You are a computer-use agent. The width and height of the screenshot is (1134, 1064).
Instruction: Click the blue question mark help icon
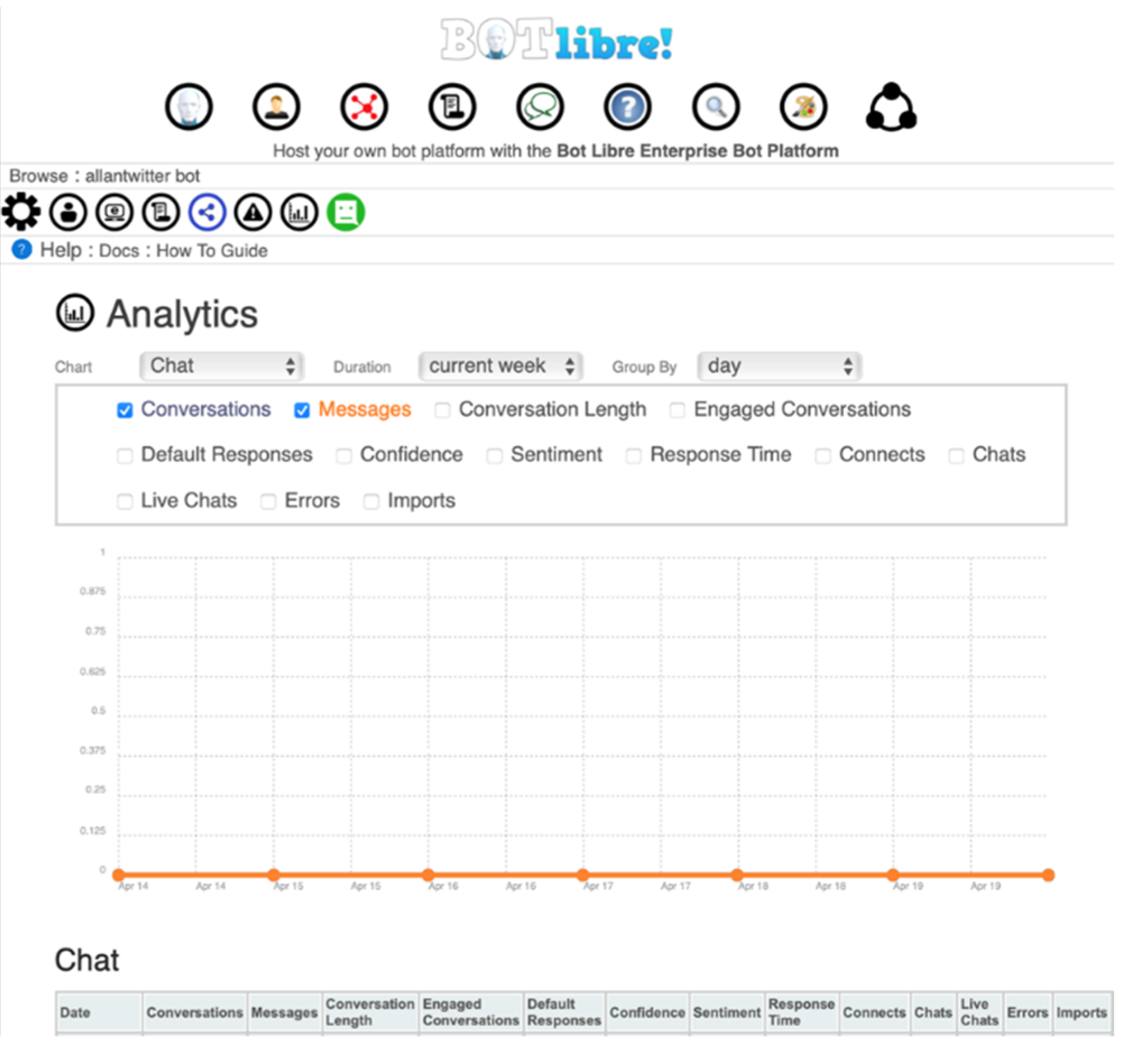[x=627, y=107]
